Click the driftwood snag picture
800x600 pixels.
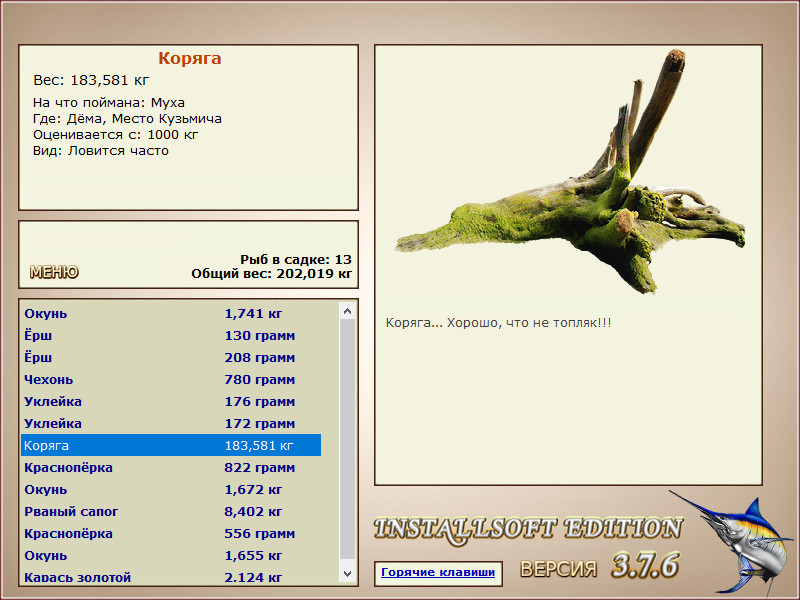pyautogui.click(x=569, y=171)
